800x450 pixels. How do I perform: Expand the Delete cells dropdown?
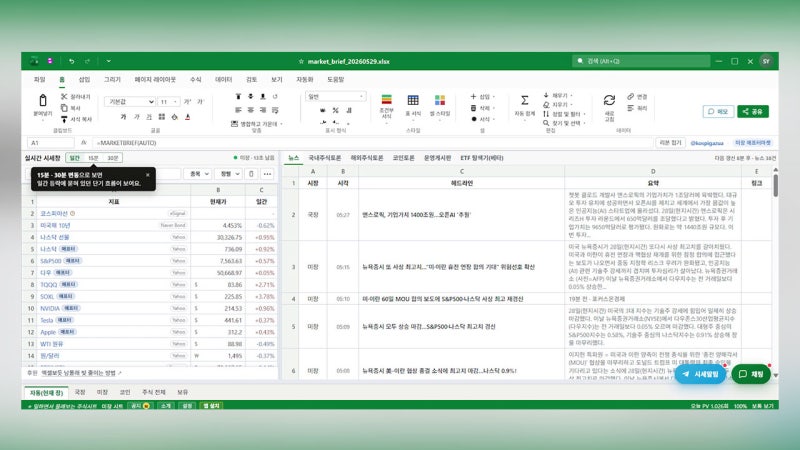[x=494, y=108]
